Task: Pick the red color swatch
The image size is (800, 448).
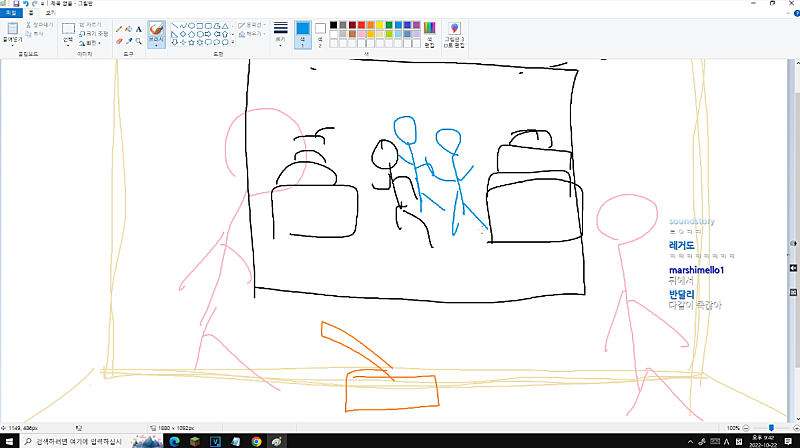Action: tap(364, 23)
